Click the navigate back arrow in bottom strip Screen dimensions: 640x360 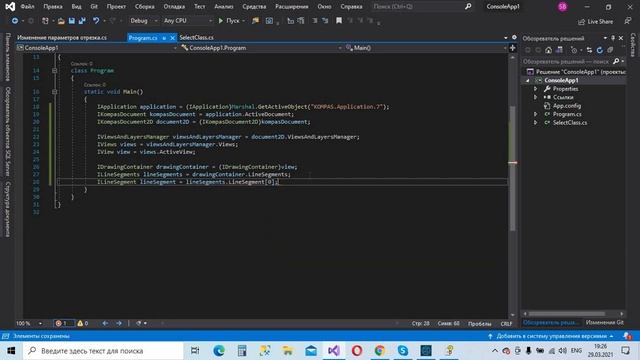(105, 323)
